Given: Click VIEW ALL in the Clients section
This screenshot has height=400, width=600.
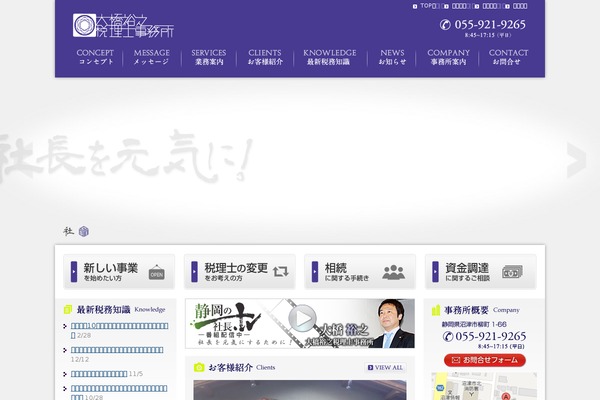Looking at the screenshot, I should [385, 367].
